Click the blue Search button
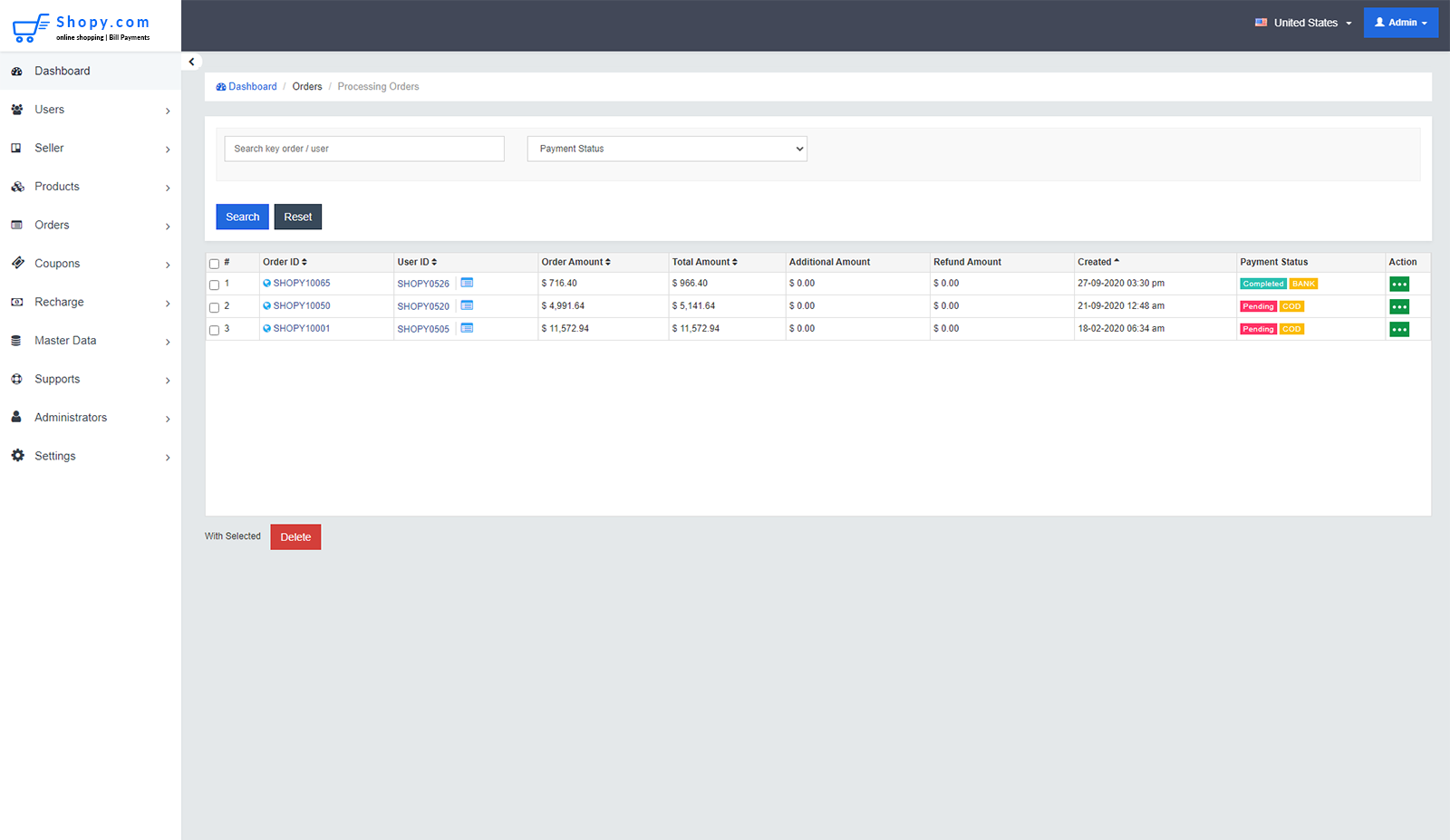Viewport: 1450px width, 840px height. click(242, 217)
